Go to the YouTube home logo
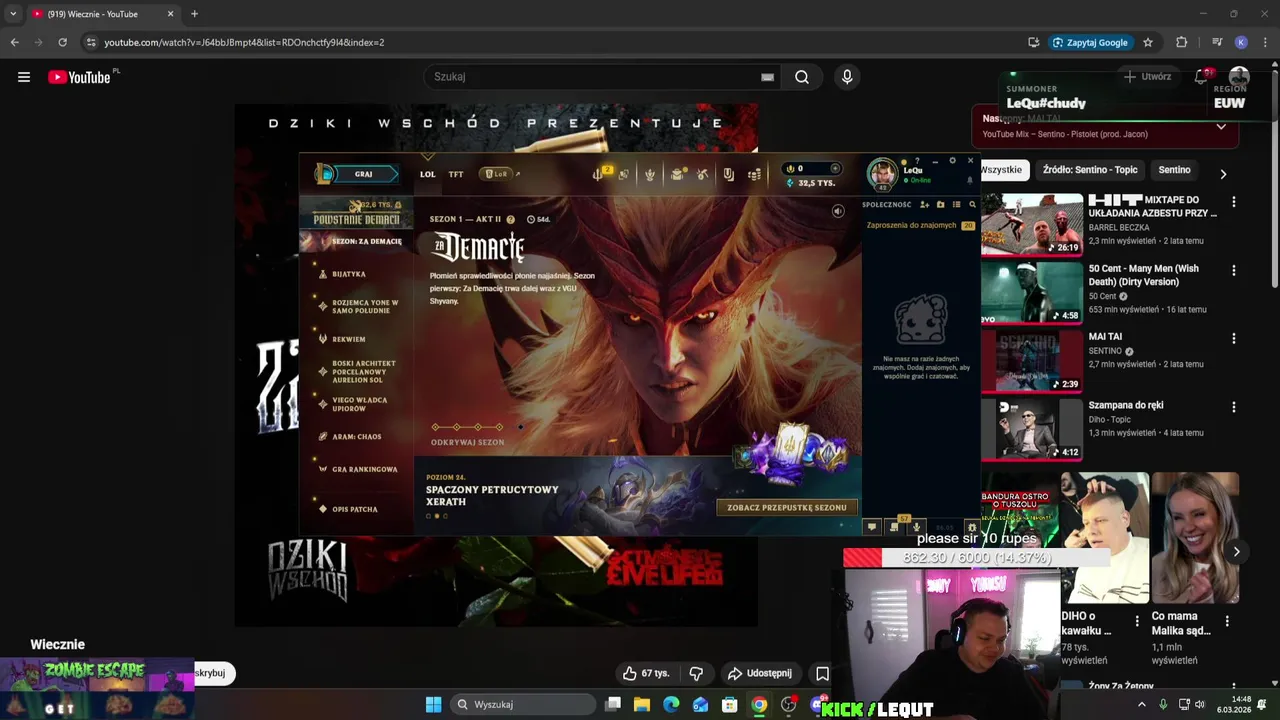The height and width of the screenshot is (720, 1280). click(79, 77)
